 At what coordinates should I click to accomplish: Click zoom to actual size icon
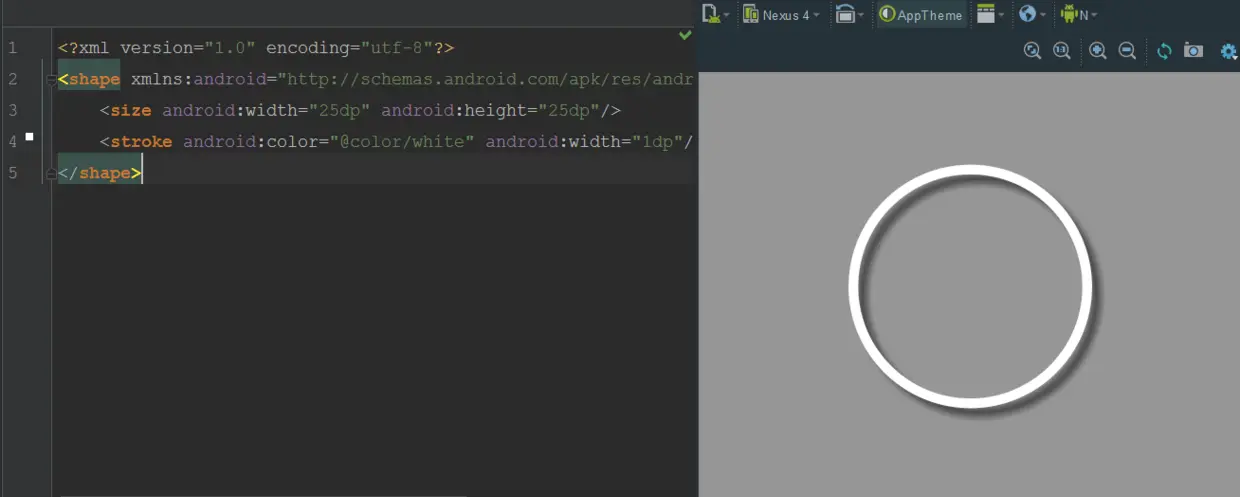(x=1062, y=50)
